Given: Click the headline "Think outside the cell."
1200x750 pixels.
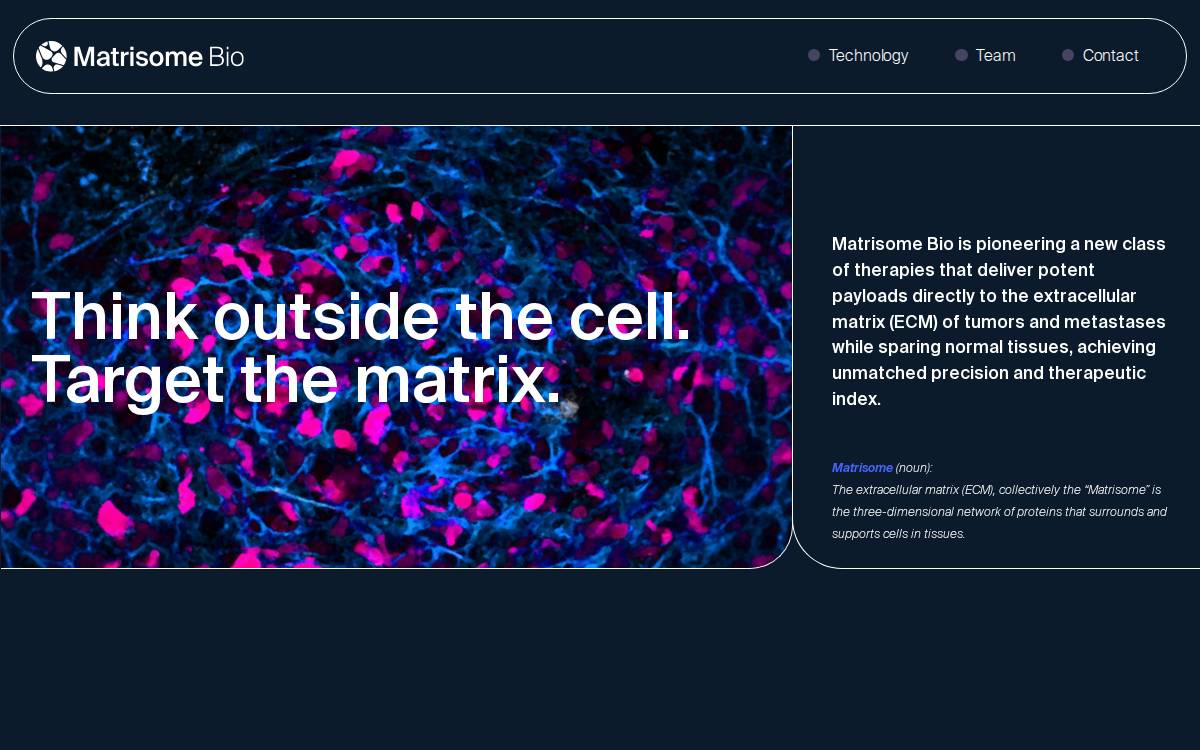Looking at the screenshot, I should (x=361, y=317).
